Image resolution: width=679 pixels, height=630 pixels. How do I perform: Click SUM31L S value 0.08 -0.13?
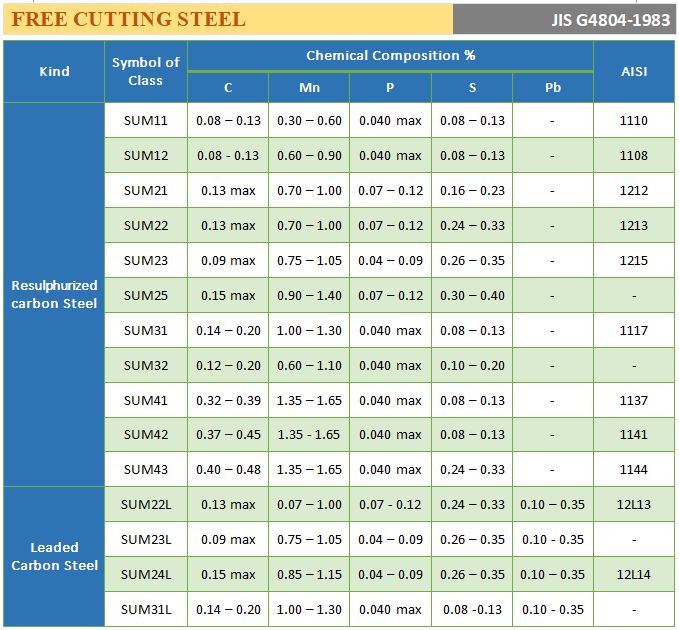click(x=472, y=610)
